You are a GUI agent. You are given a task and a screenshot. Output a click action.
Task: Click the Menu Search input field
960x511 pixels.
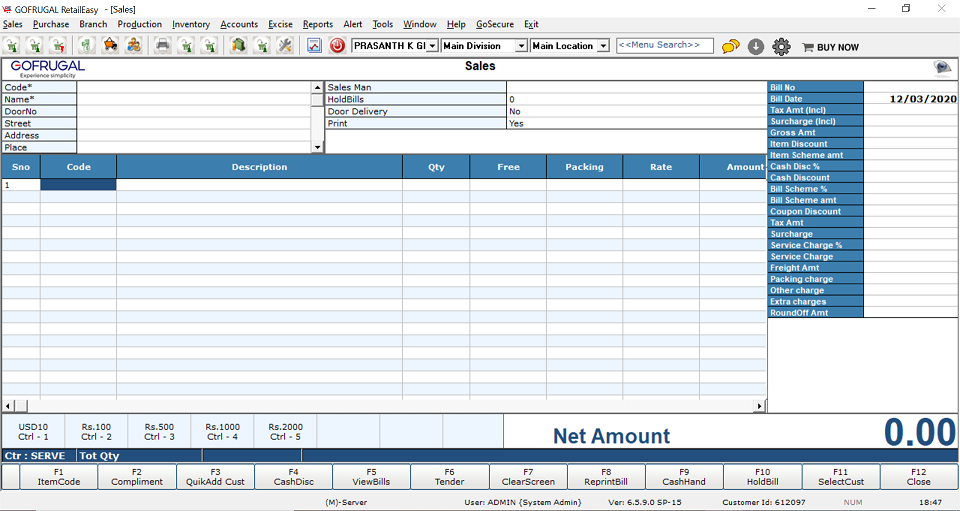click(x=665, y=45)
